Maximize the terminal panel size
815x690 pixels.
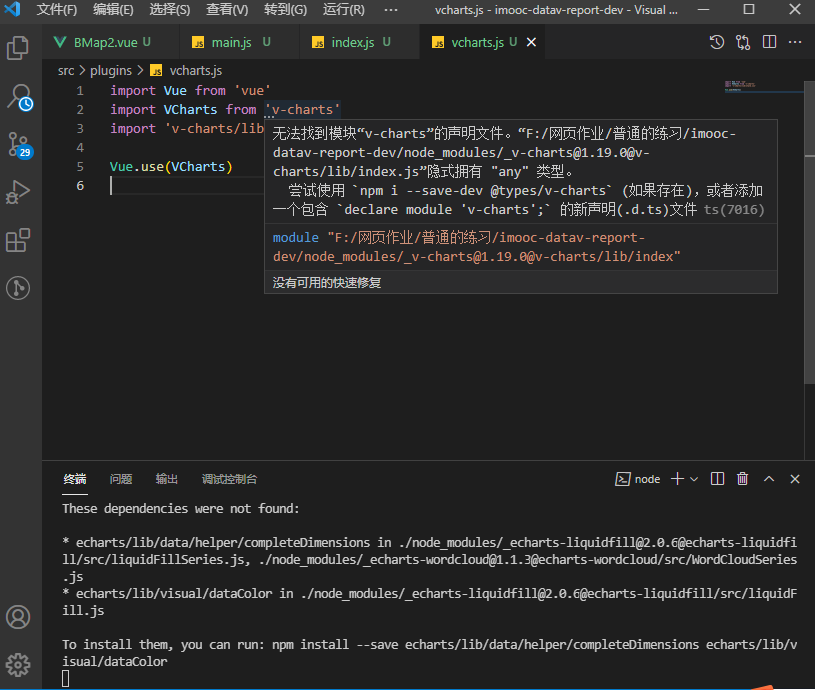click(x=769, y=479)
